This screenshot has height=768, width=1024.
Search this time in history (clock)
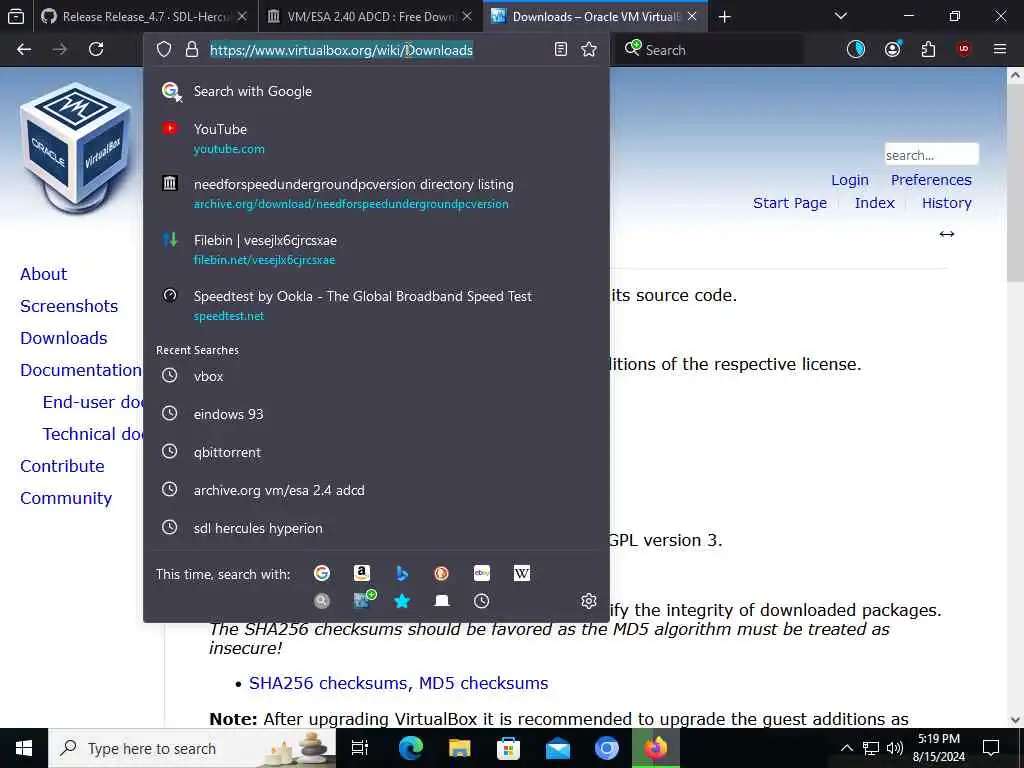pos(481,601)
